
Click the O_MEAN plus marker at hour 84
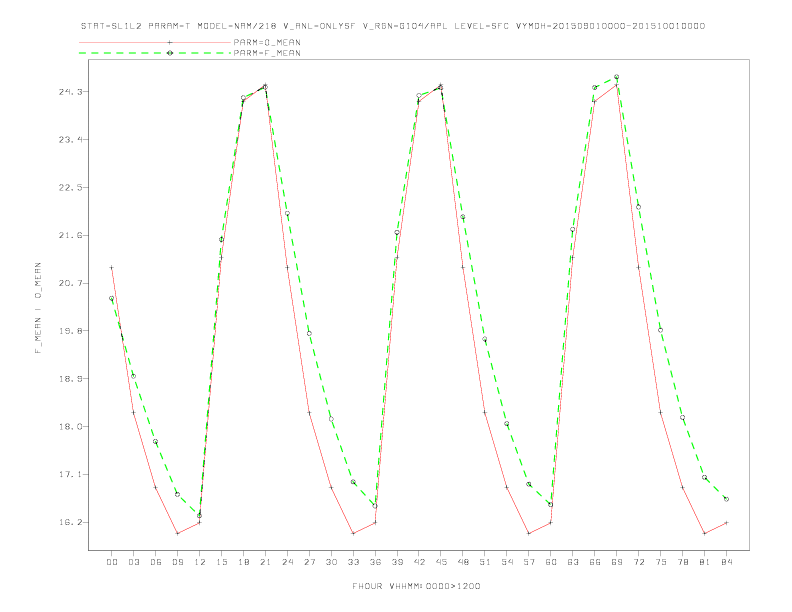[x=726, y=523]
